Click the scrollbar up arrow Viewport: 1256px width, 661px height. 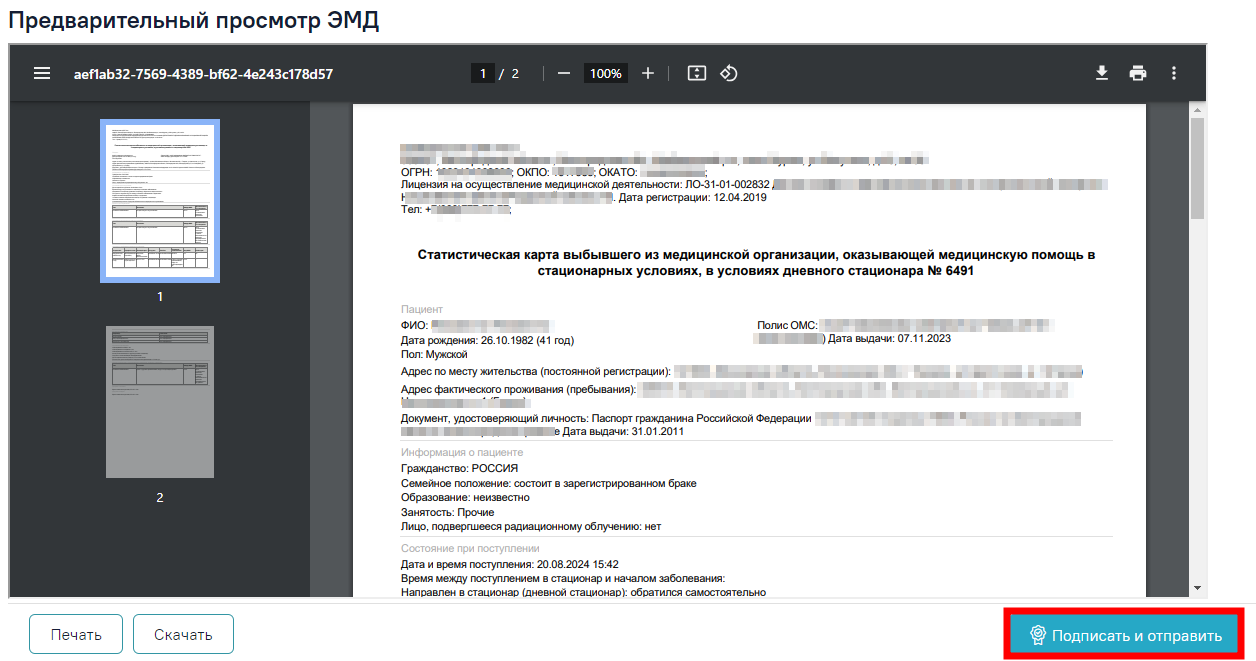1196,110
